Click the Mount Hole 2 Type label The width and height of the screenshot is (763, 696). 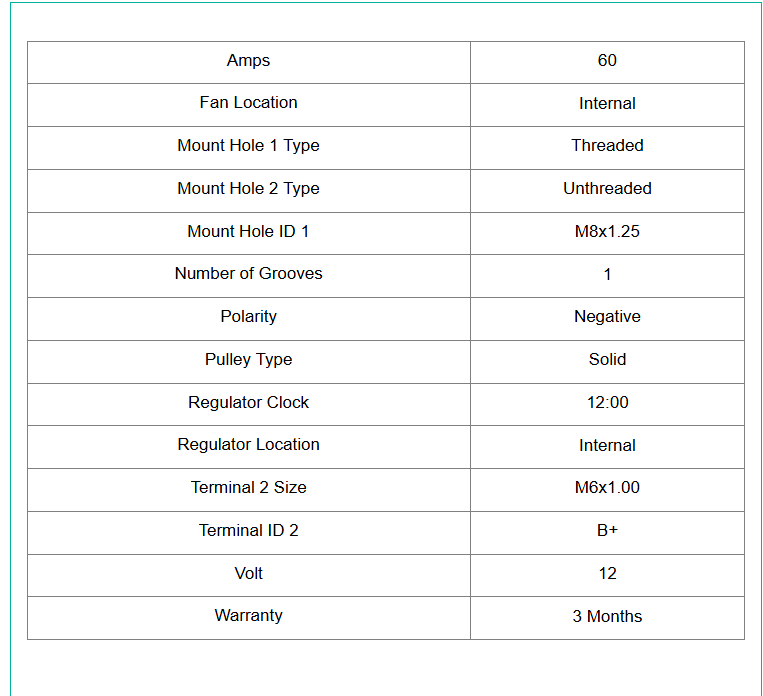pyautogui.click(x=248, y=189)
